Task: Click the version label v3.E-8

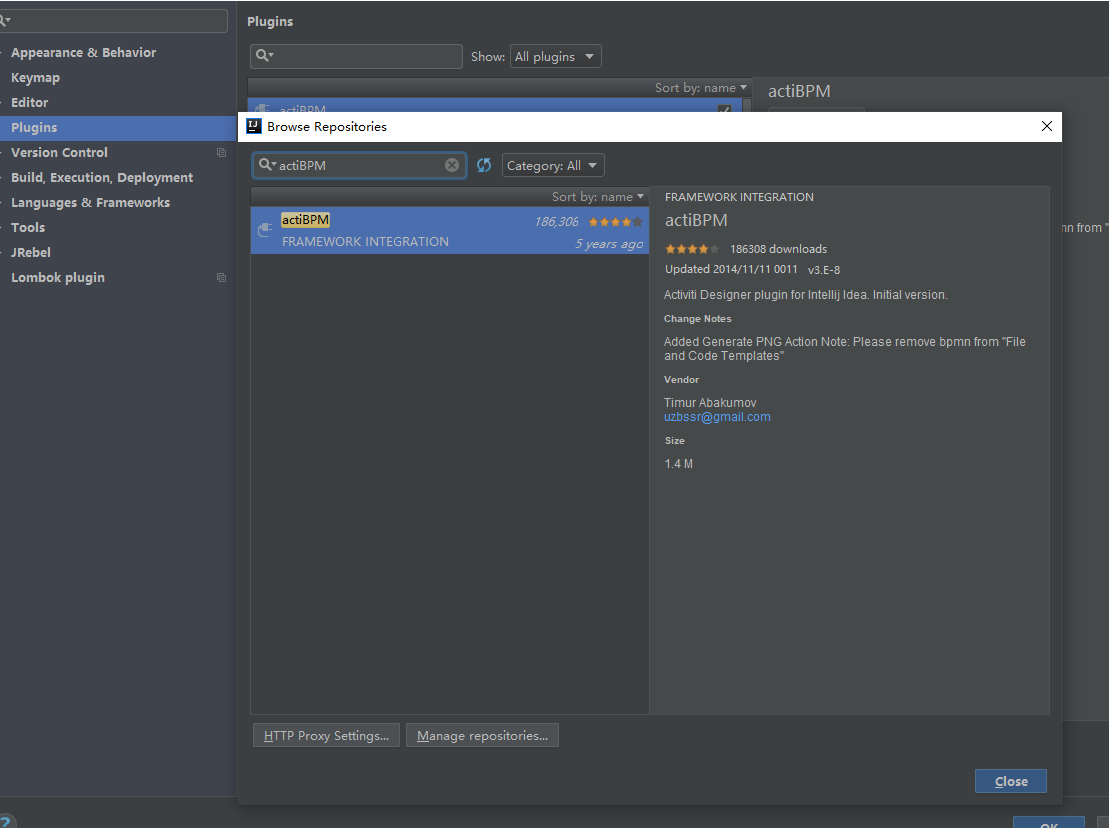Action: pos(824,270)
